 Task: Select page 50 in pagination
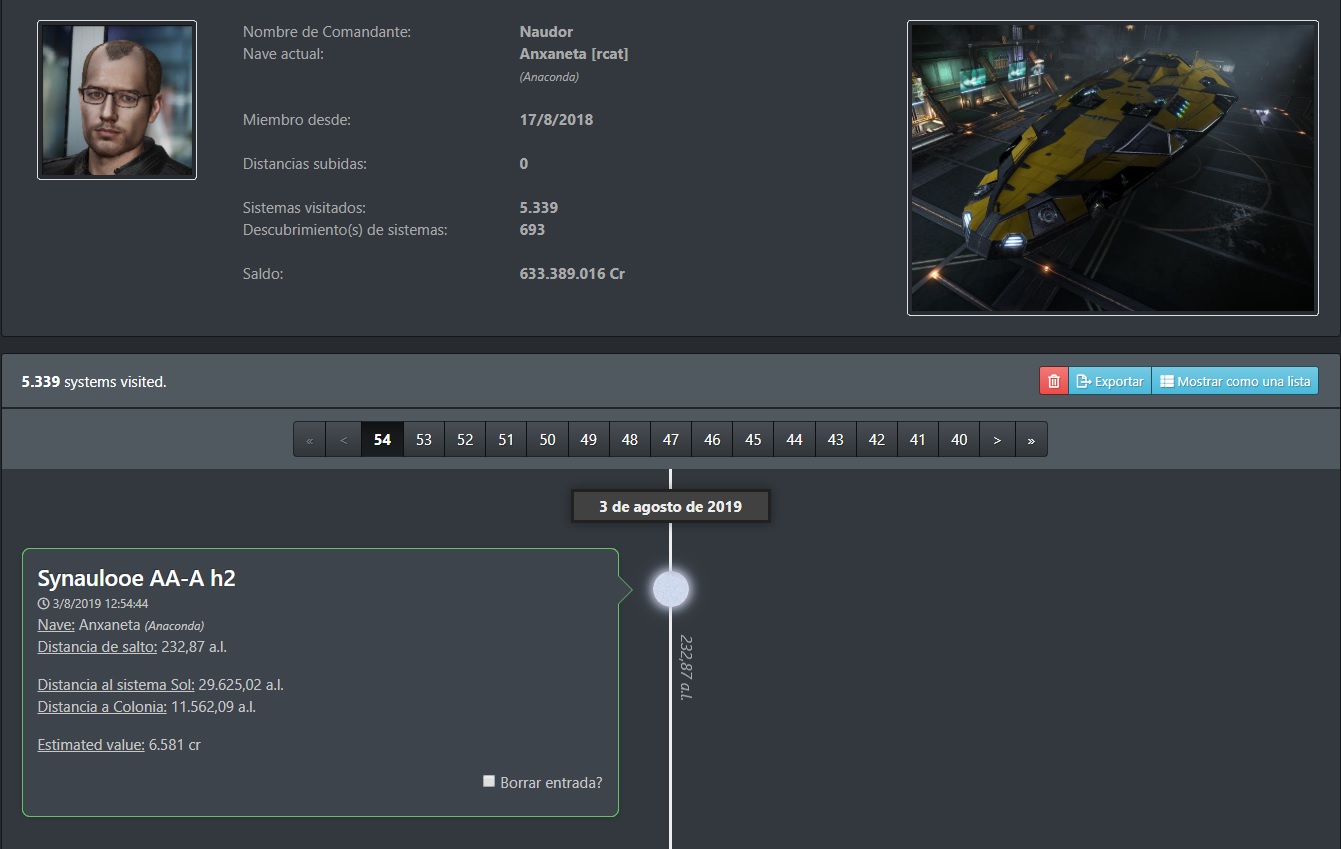point(547,440)
